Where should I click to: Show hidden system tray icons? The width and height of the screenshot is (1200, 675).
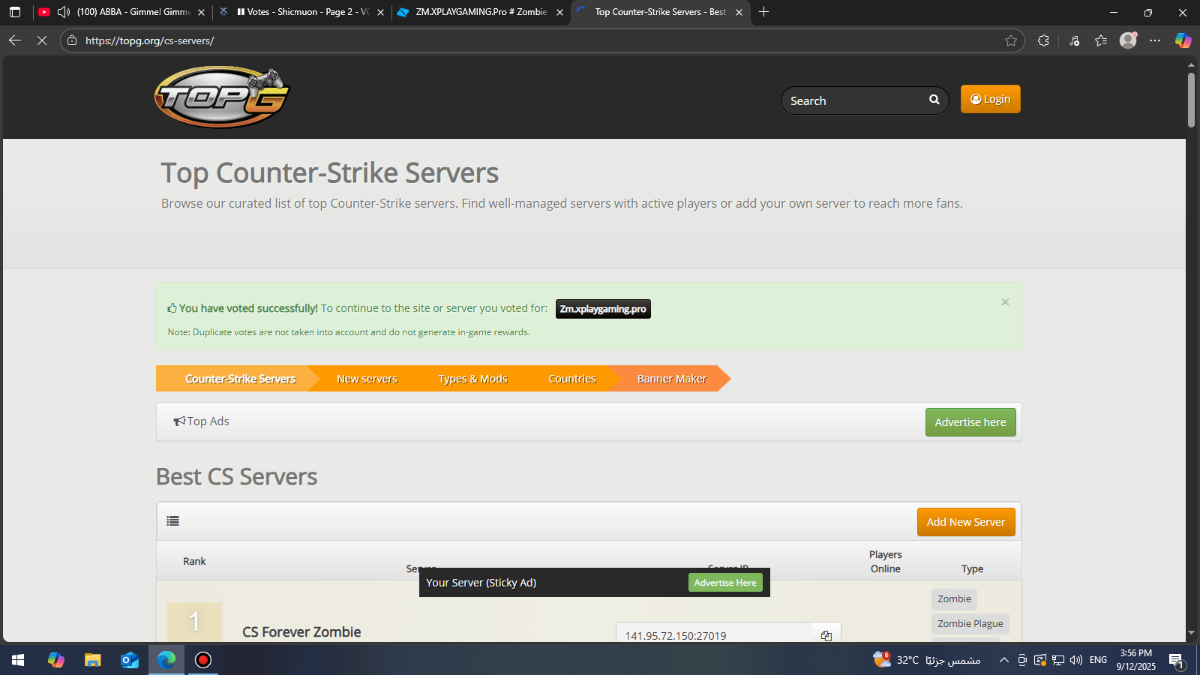click(x=1003, y=660)
